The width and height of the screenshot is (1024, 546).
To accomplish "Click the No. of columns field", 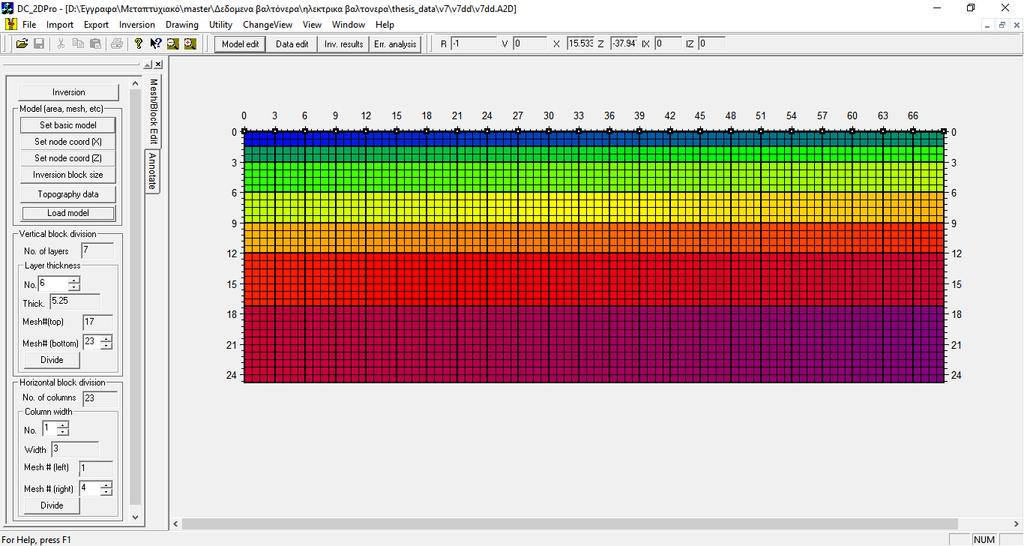I will [x=100, y=398].
